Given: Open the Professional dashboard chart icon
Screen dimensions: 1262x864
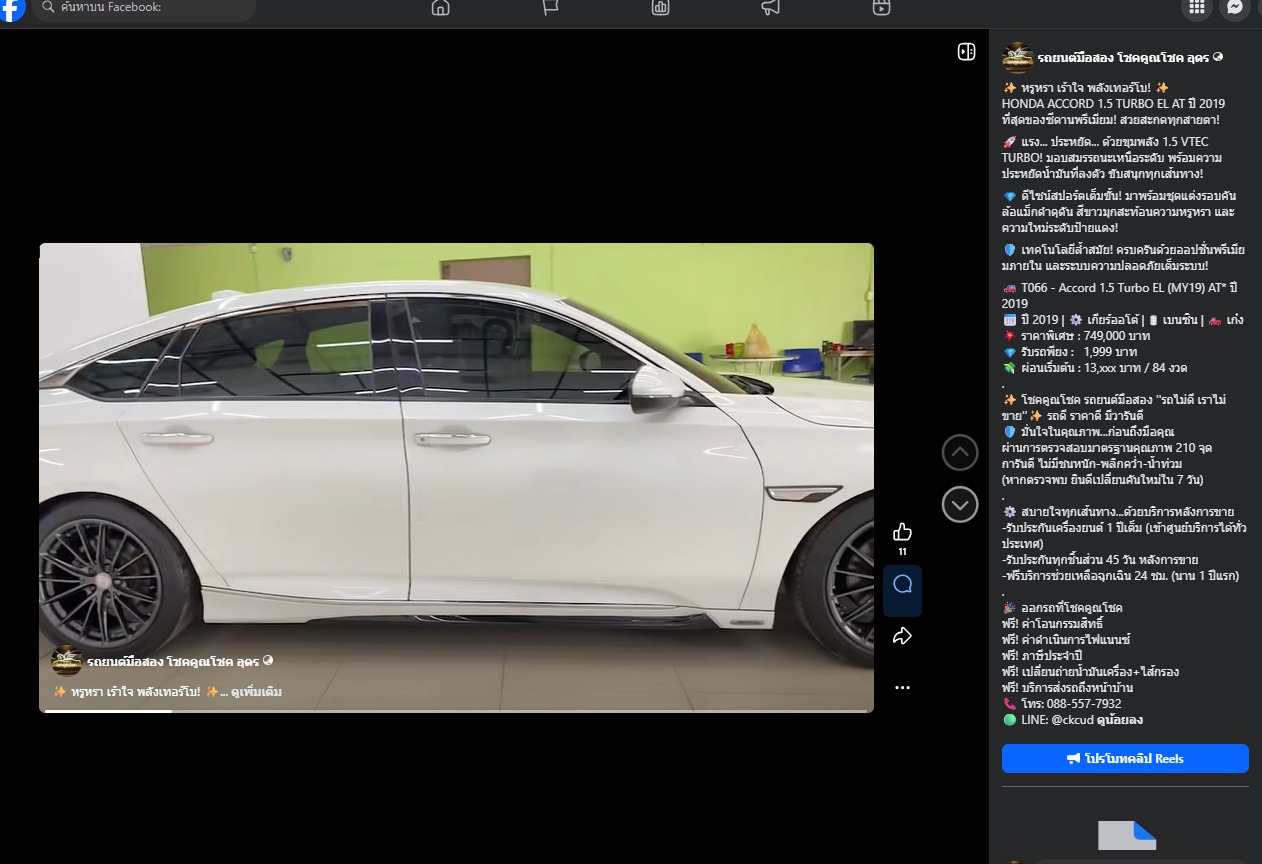Looking at the screenshot, I should (x=660, y=8).
